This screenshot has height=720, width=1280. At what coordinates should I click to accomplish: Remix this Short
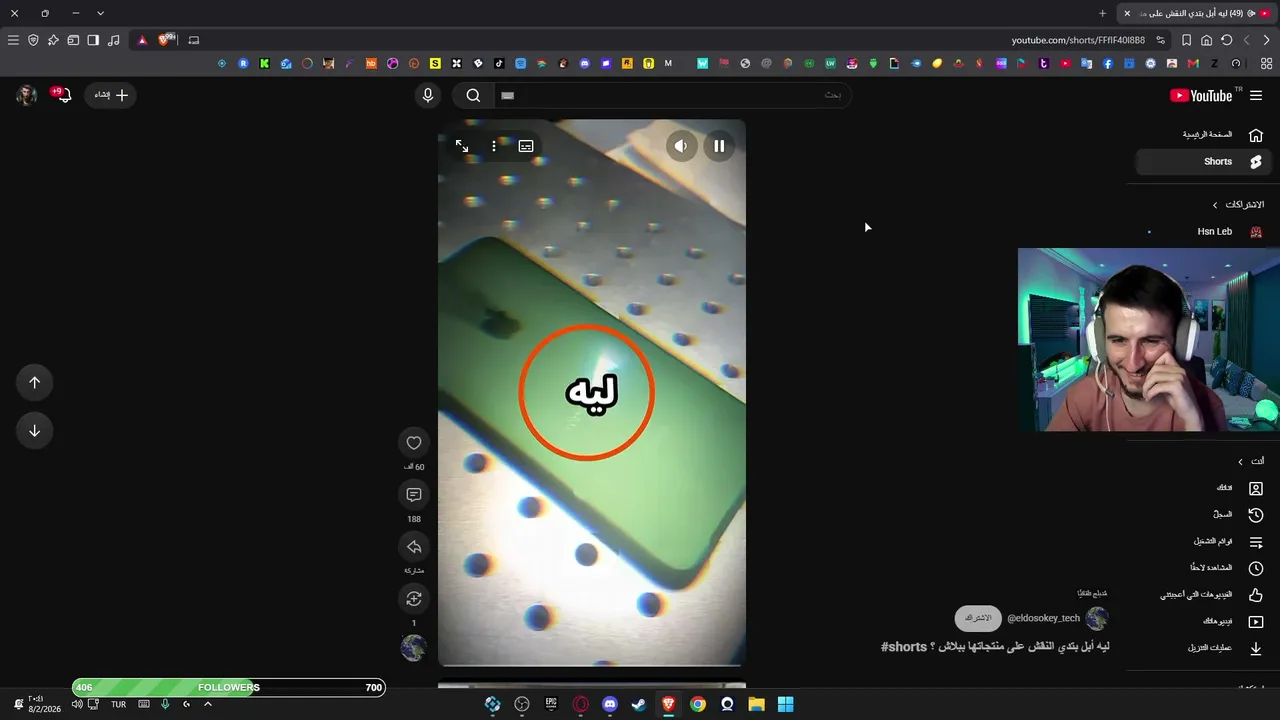(x=414, y=599)
